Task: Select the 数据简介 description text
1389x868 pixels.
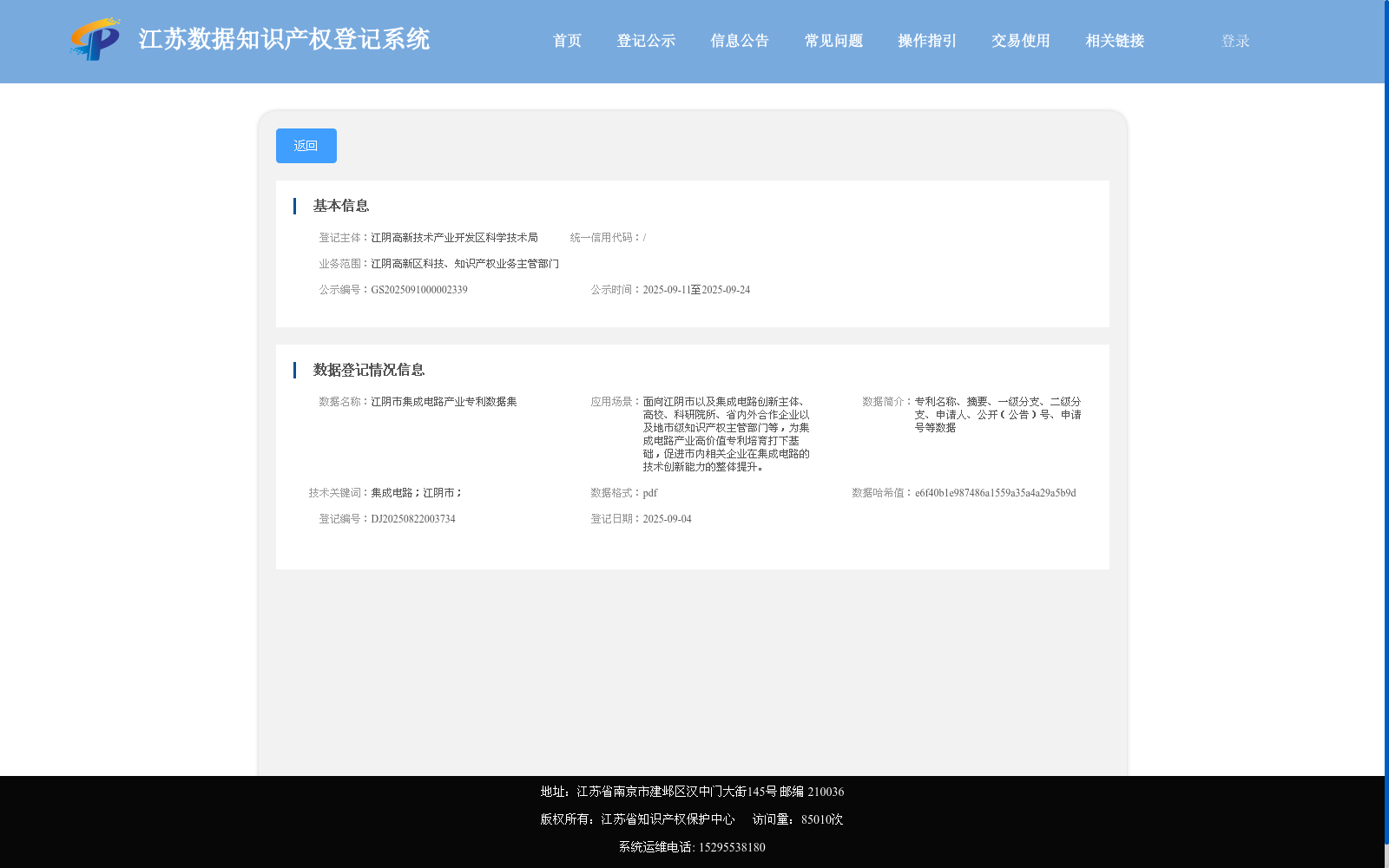Action: (998, 415)
